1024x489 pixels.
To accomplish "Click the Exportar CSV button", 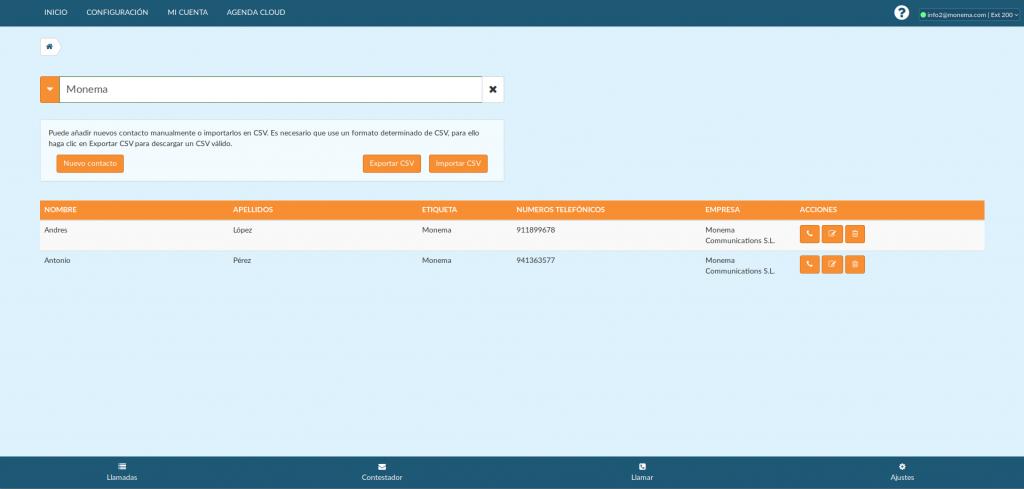I will tap(392, 164).
